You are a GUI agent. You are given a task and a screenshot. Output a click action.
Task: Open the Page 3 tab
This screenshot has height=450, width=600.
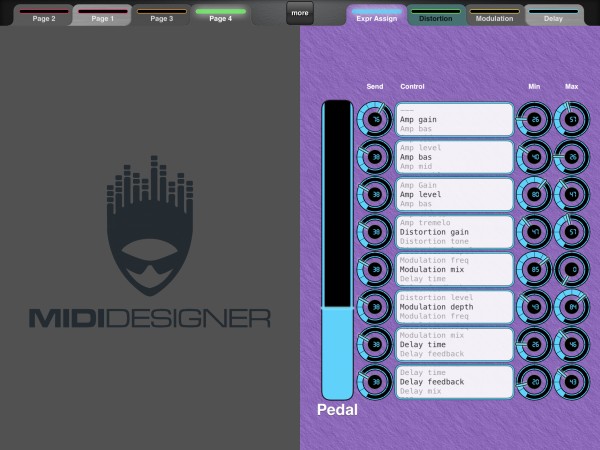tap(161, 15)
